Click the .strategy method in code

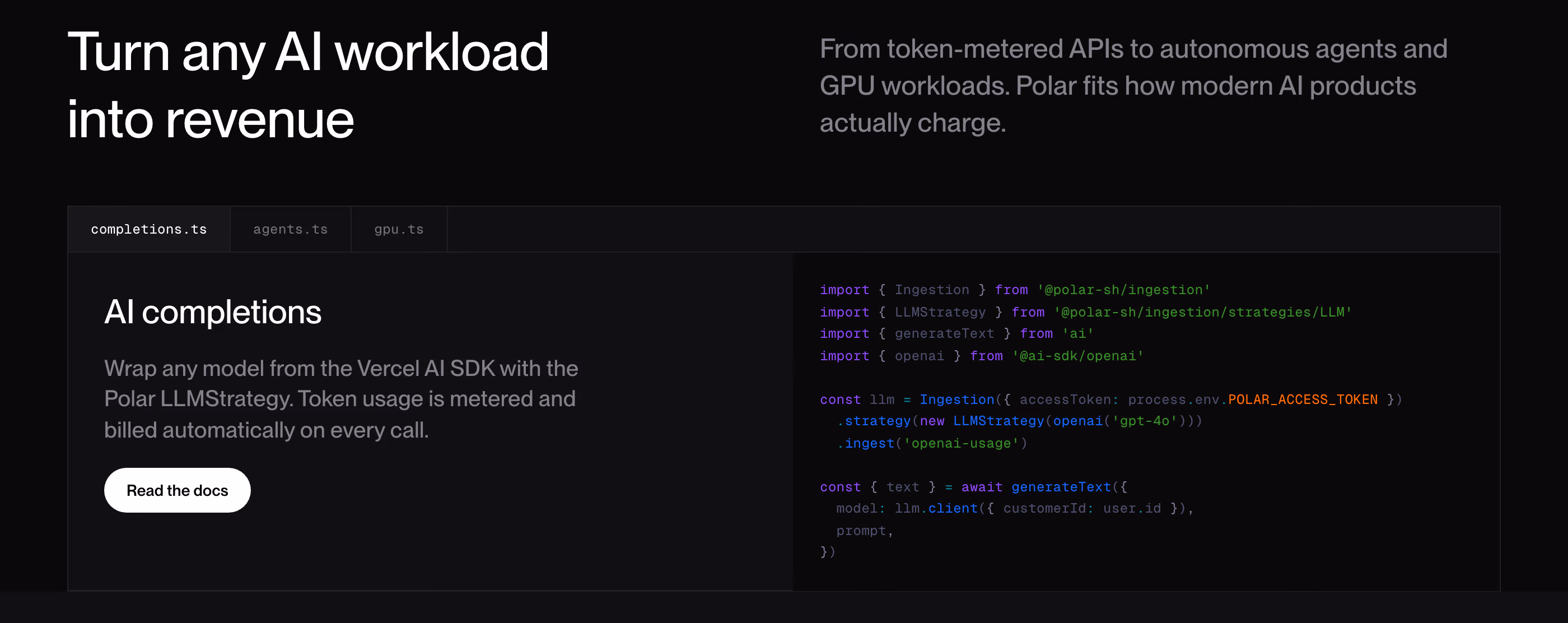click(873, 421)
